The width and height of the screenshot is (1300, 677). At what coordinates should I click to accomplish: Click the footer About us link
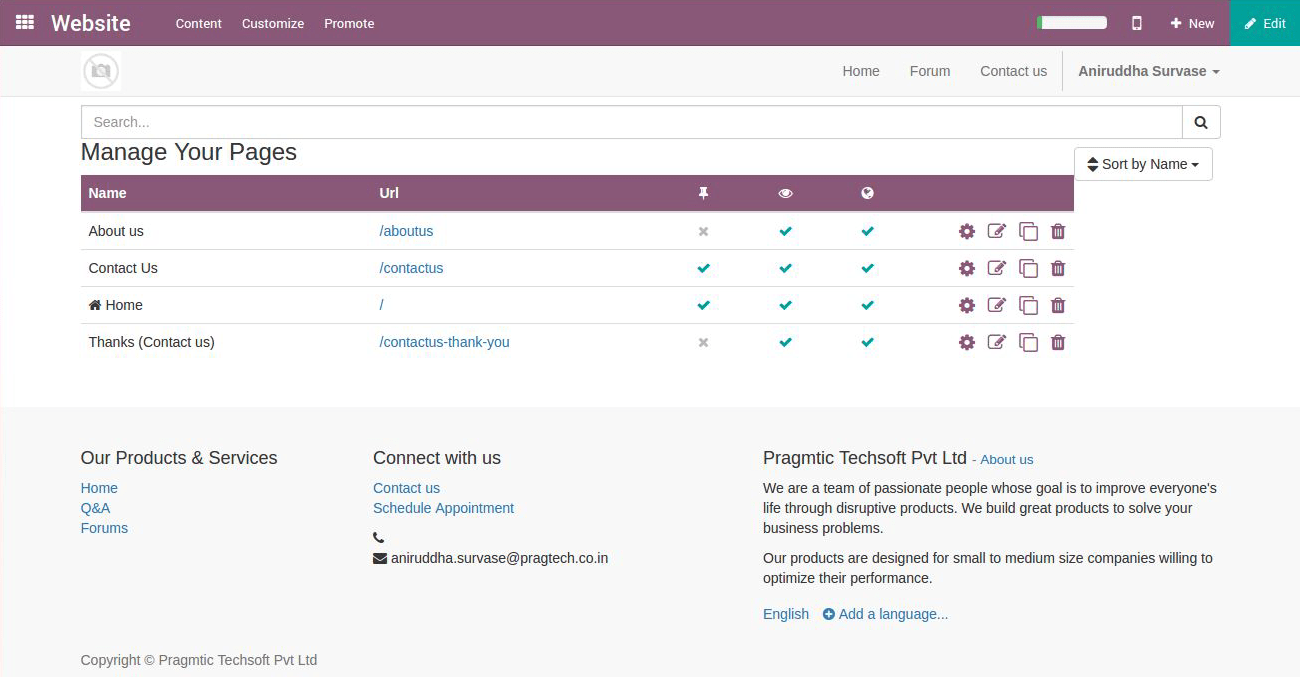1006,460
